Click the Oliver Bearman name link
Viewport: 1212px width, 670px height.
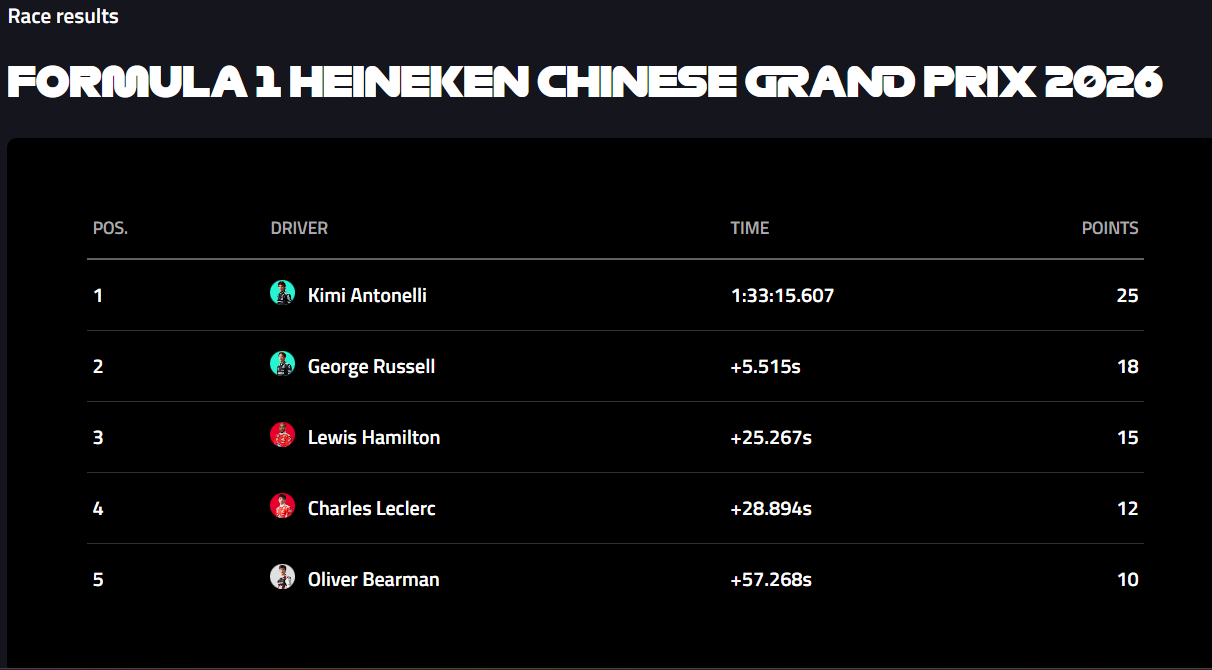coord(373,579)
